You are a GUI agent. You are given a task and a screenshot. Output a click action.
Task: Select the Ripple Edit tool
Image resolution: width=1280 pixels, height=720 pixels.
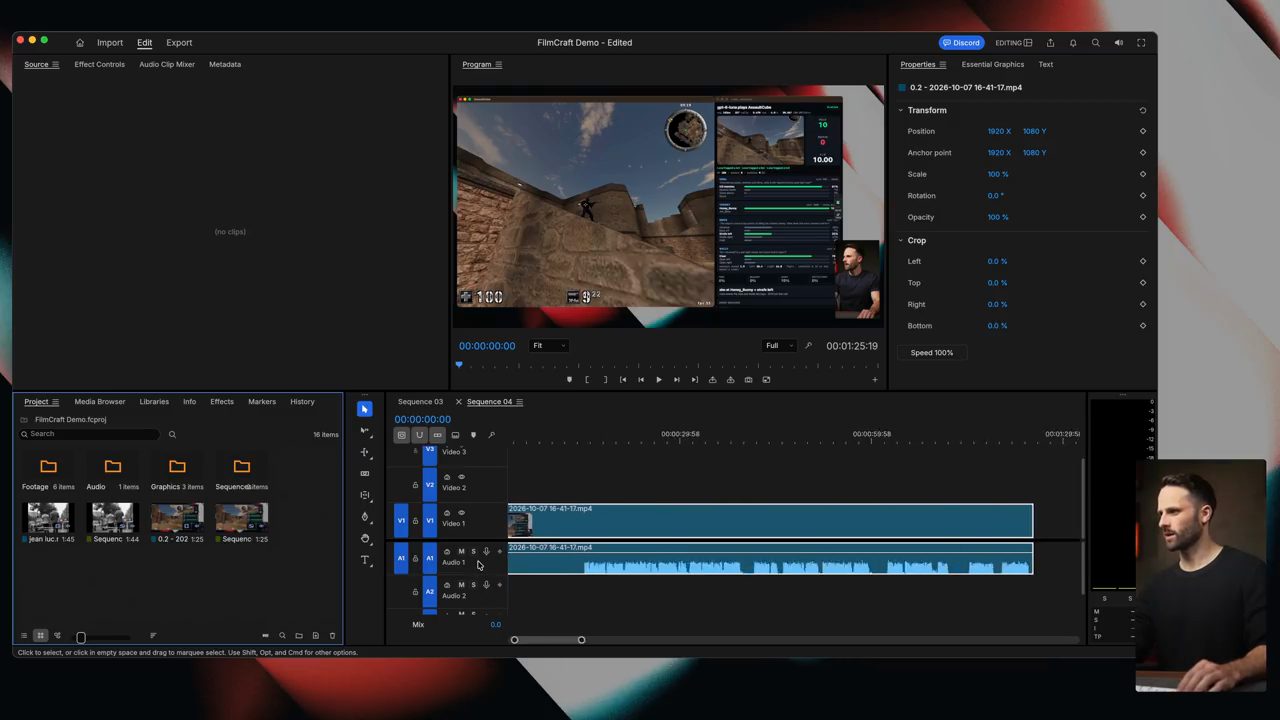pos(364,452)
